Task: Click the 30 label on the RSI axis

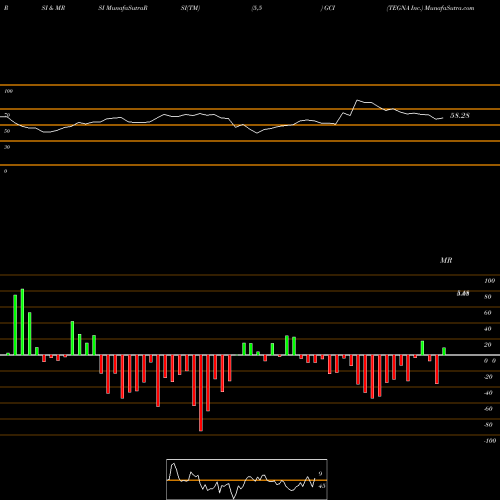Action: [x=7, y=147]
